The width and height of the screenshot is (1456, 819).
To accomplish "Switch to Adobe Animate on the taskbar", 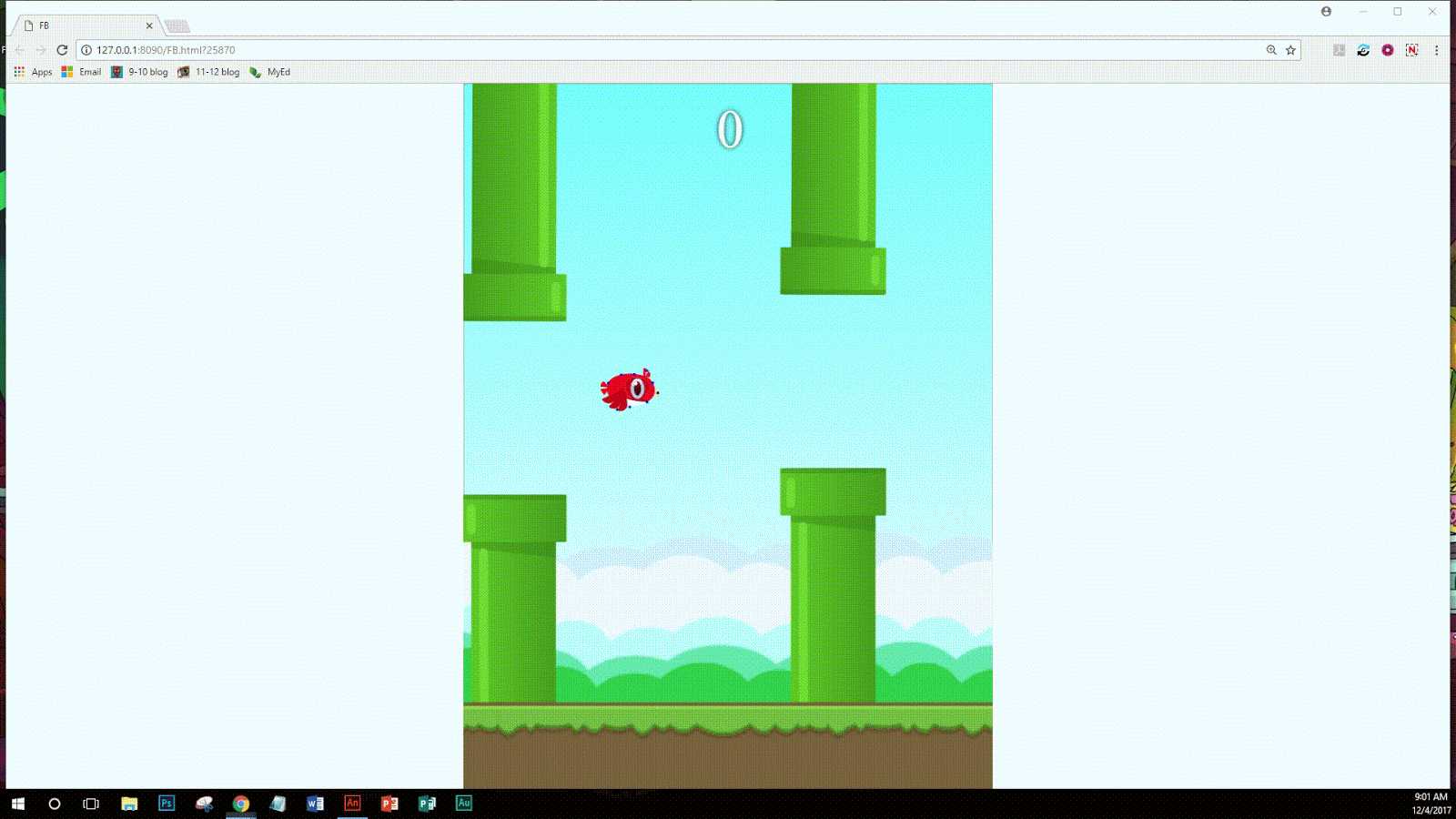I will tap(352, 804).
